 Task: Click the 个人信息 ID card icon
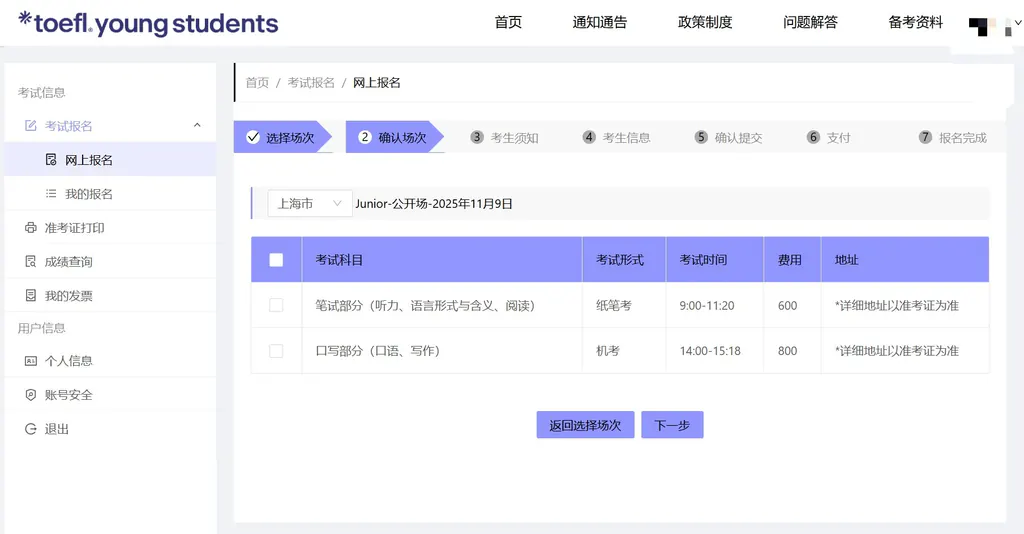click(30, 361)
